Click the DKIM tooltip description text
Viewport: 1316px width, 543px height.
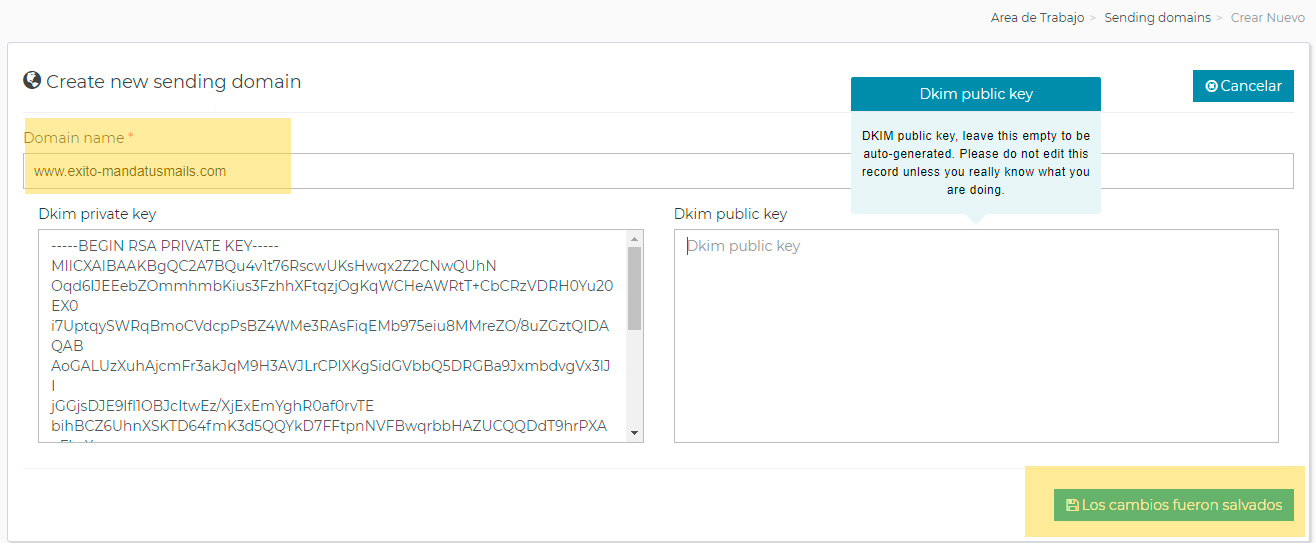pyautogui.click(x=976, y=162)
